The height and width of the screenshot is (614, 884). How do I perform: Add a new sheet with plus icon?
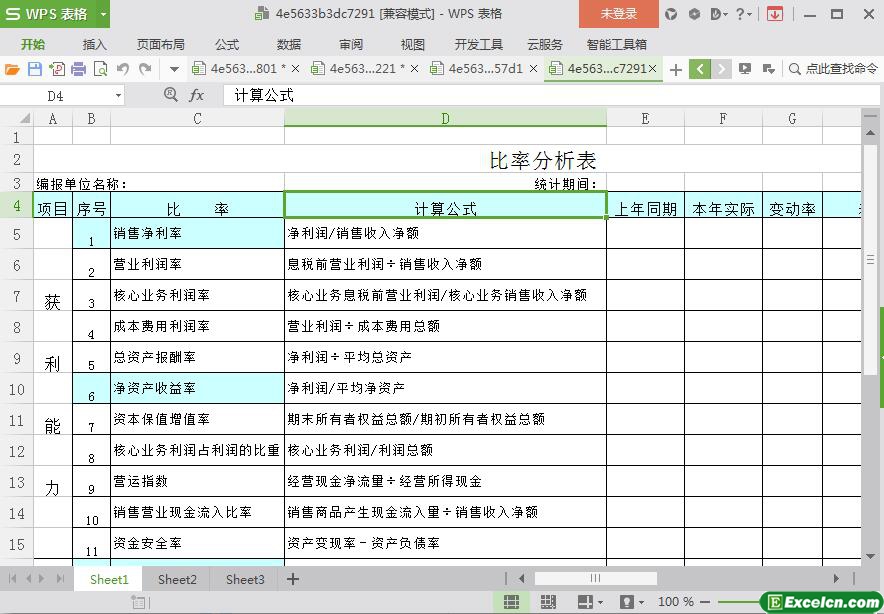coord(293,579)
